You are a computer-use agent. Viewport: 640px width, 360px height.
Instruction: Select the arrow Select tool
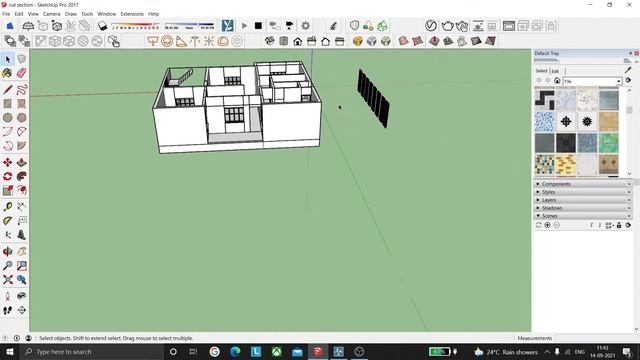coord(8,60)
